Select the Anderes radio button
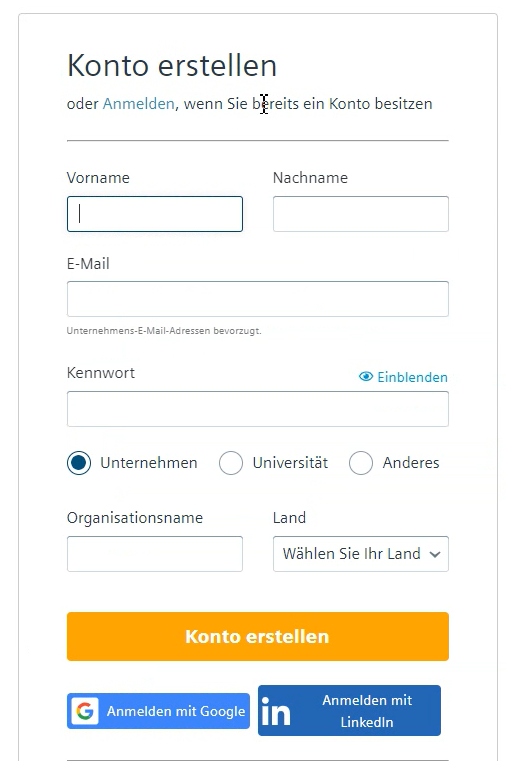506x761 pixels. coord(361,463)
